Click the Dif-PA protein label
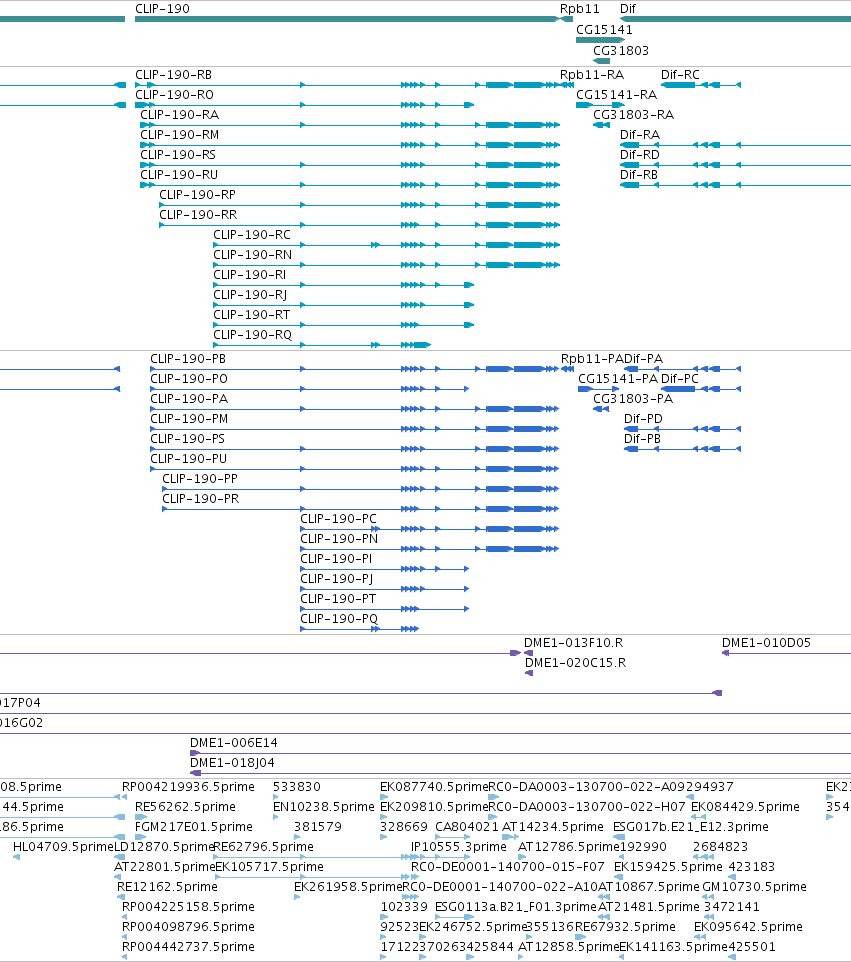This screenshot has width=851, height=962. [643, 359]
